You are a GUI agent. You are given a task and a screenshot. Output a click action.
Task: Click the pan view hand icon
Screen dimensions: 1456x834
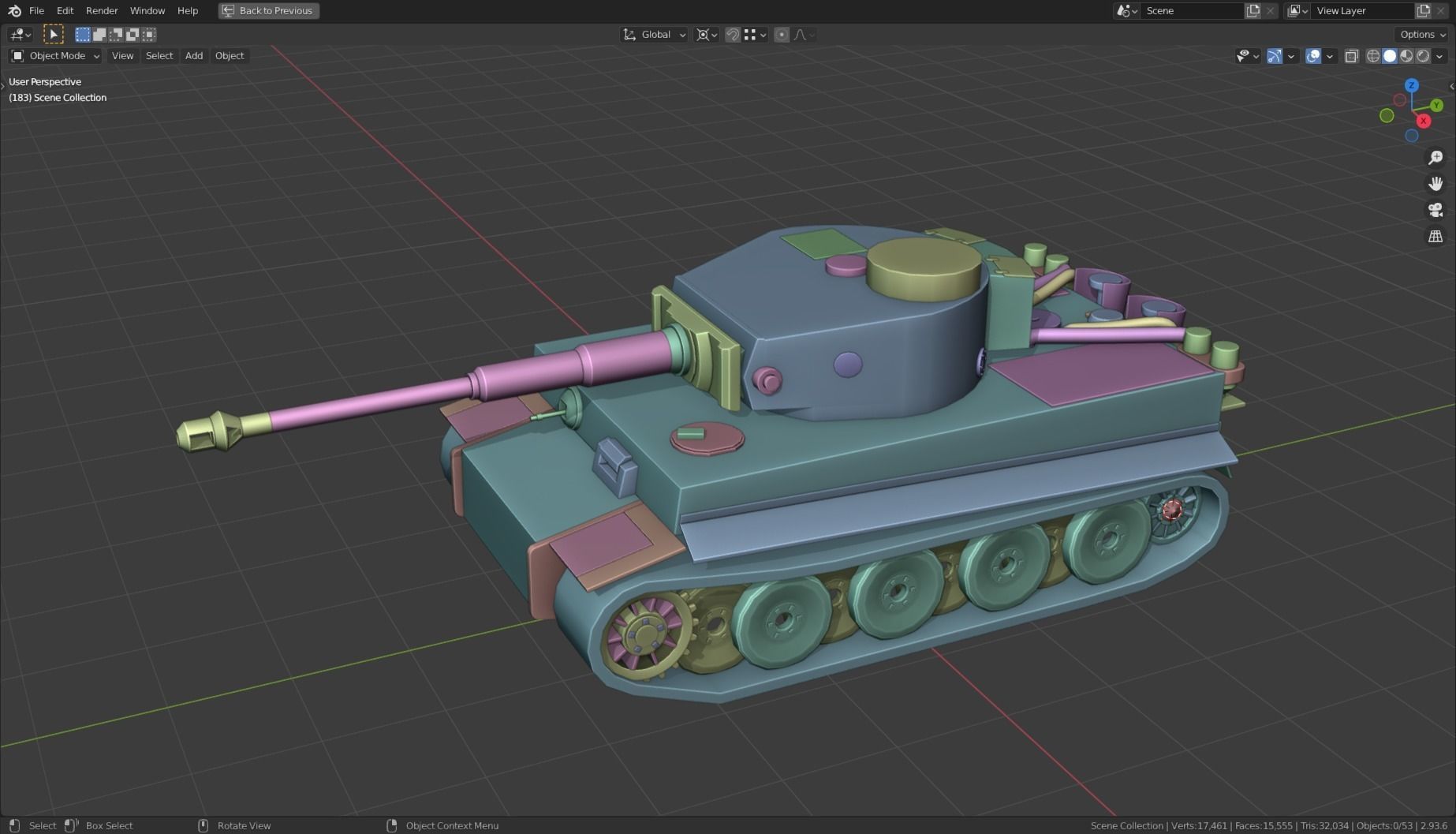pos(1435,184)
